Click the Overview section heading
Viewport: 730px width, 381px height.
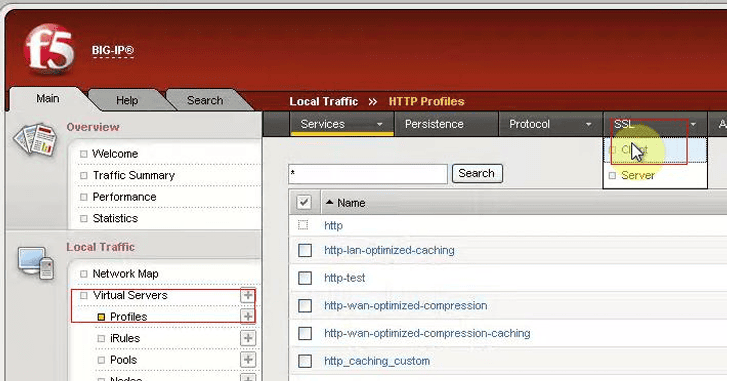click(x=93, y=127)
